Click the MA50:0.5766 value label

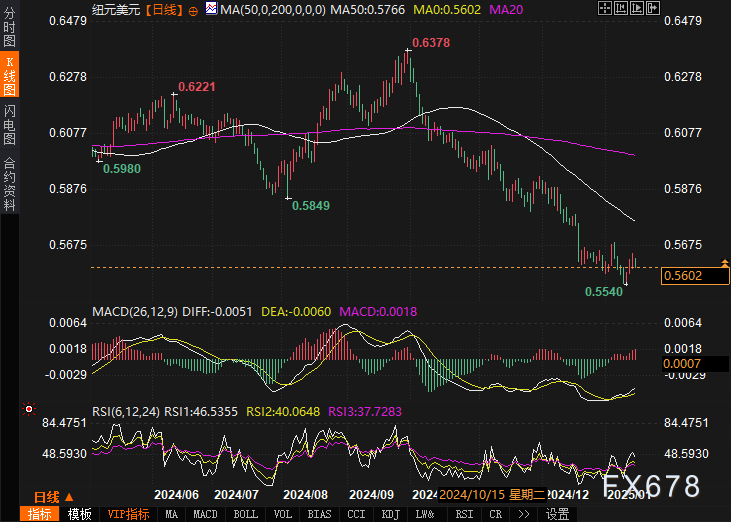[x=367, y=10]
